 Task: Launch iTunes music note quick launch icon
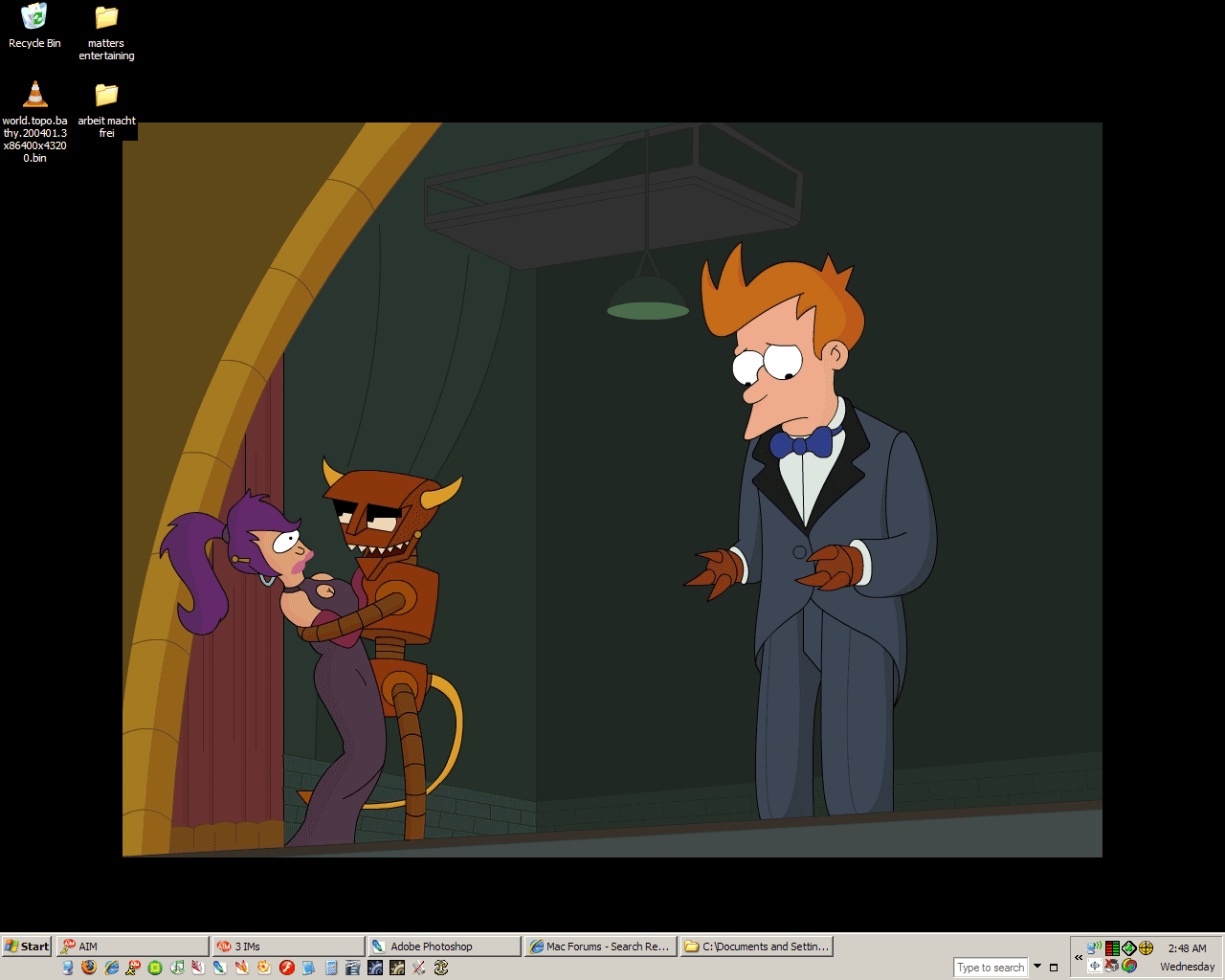[x=177, y=968]
